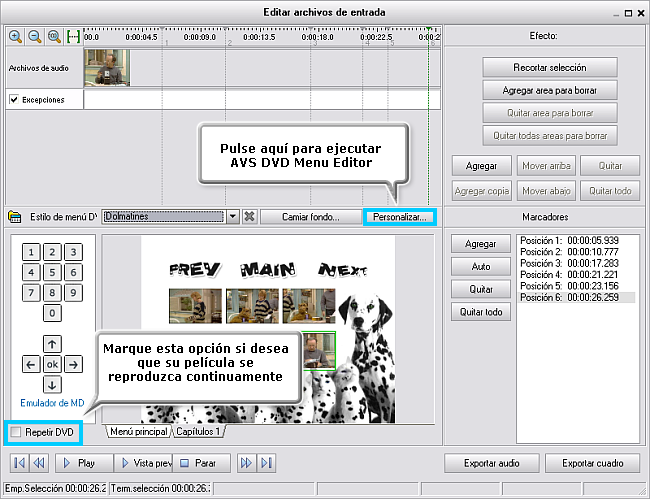Click the Camiar fondo button
This screenshot has height=499, width=650.
(310, 217)
